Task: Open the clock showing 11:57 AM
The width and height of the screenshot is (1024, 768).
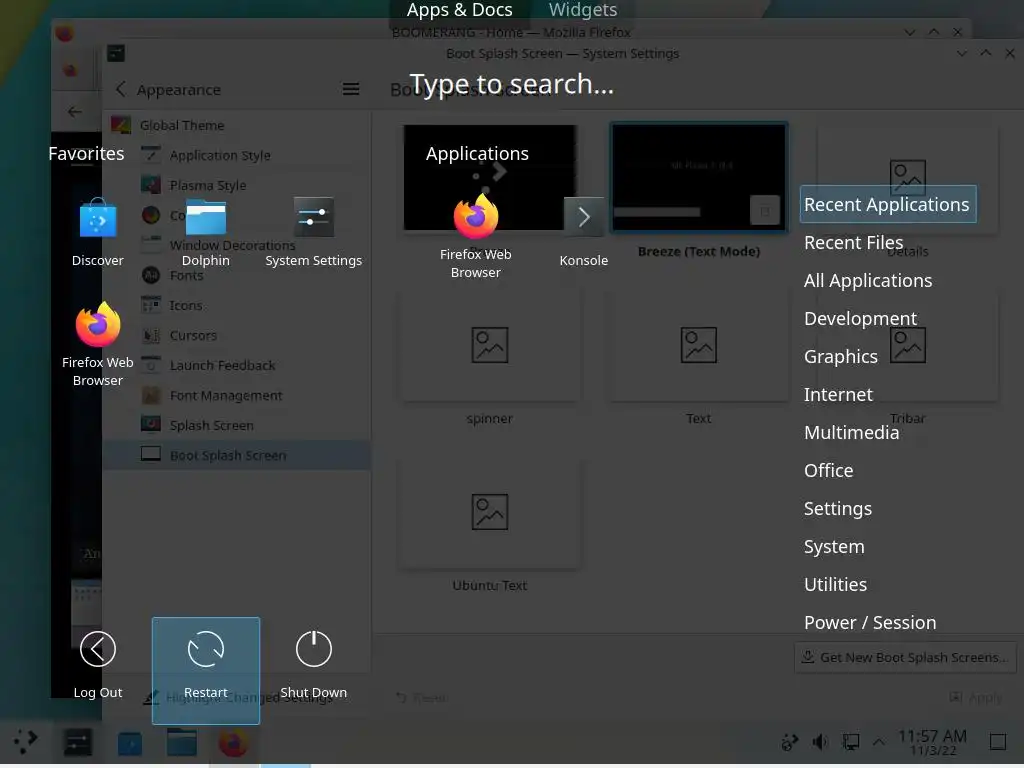Action: tap(932, 742)
